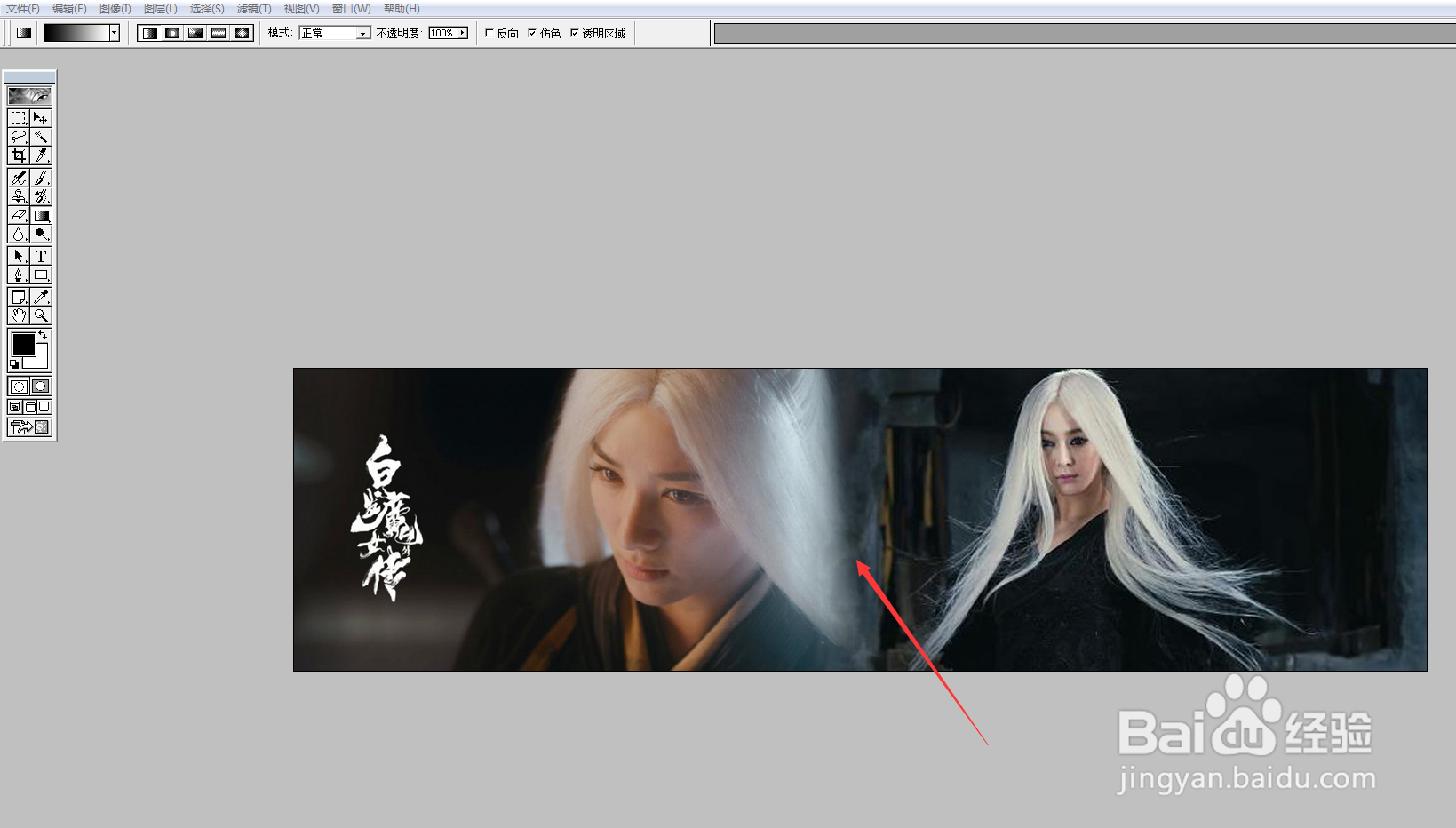Choose Angle gradient style

coord(195,33)
